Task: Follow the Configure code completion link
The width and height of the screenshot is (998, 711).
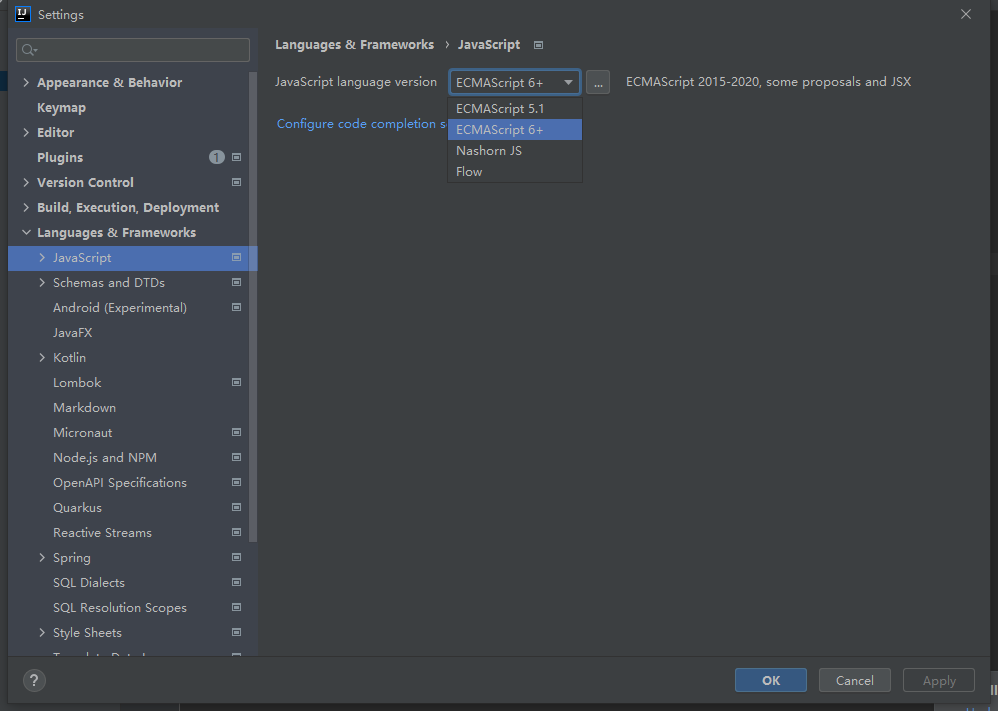Action: pos(362,123)
